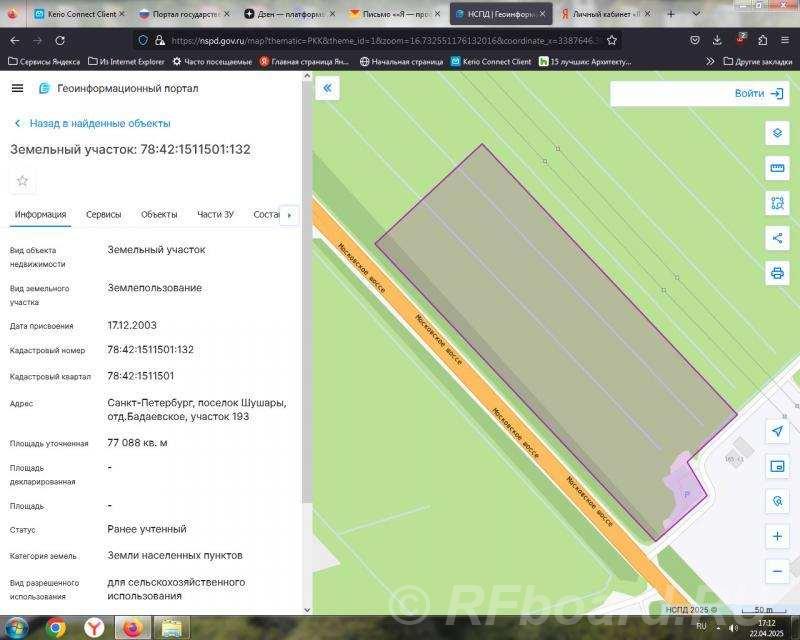Select the object selection tool in map sidebar
The width and height of the screenshot is (800, 640).
point(777,203)
